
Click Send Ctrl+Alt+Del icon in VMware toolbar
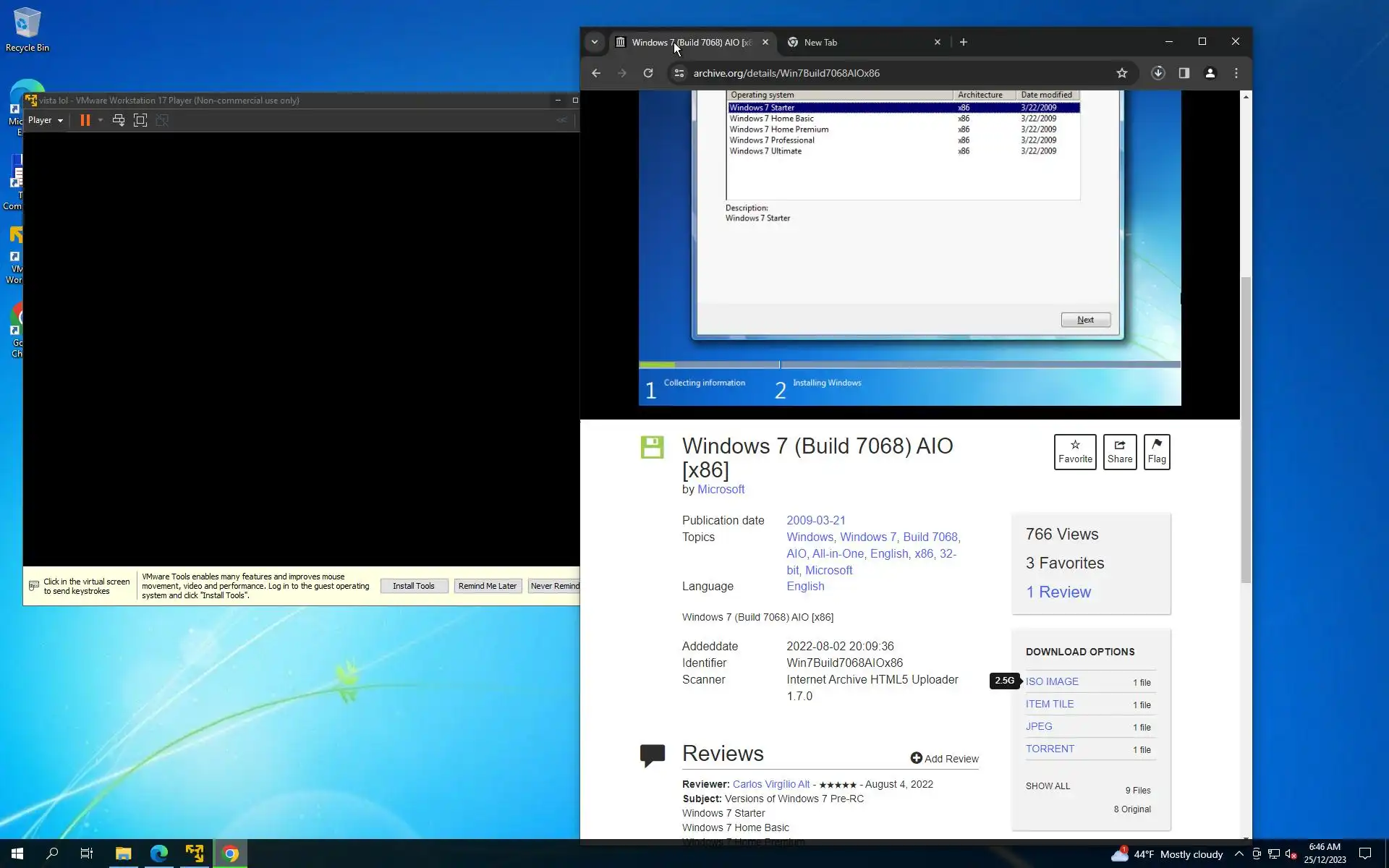tap(119, 121)
